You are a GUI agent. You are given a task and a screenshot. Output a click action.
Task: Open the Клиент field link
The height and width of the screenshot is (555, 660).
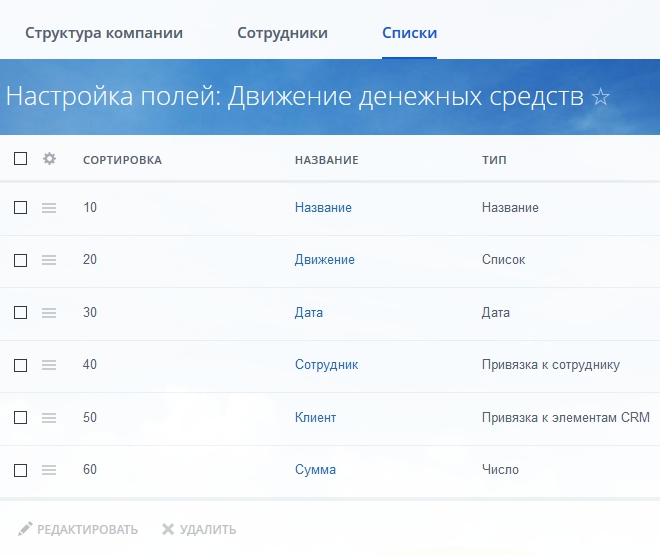point(315,418)
